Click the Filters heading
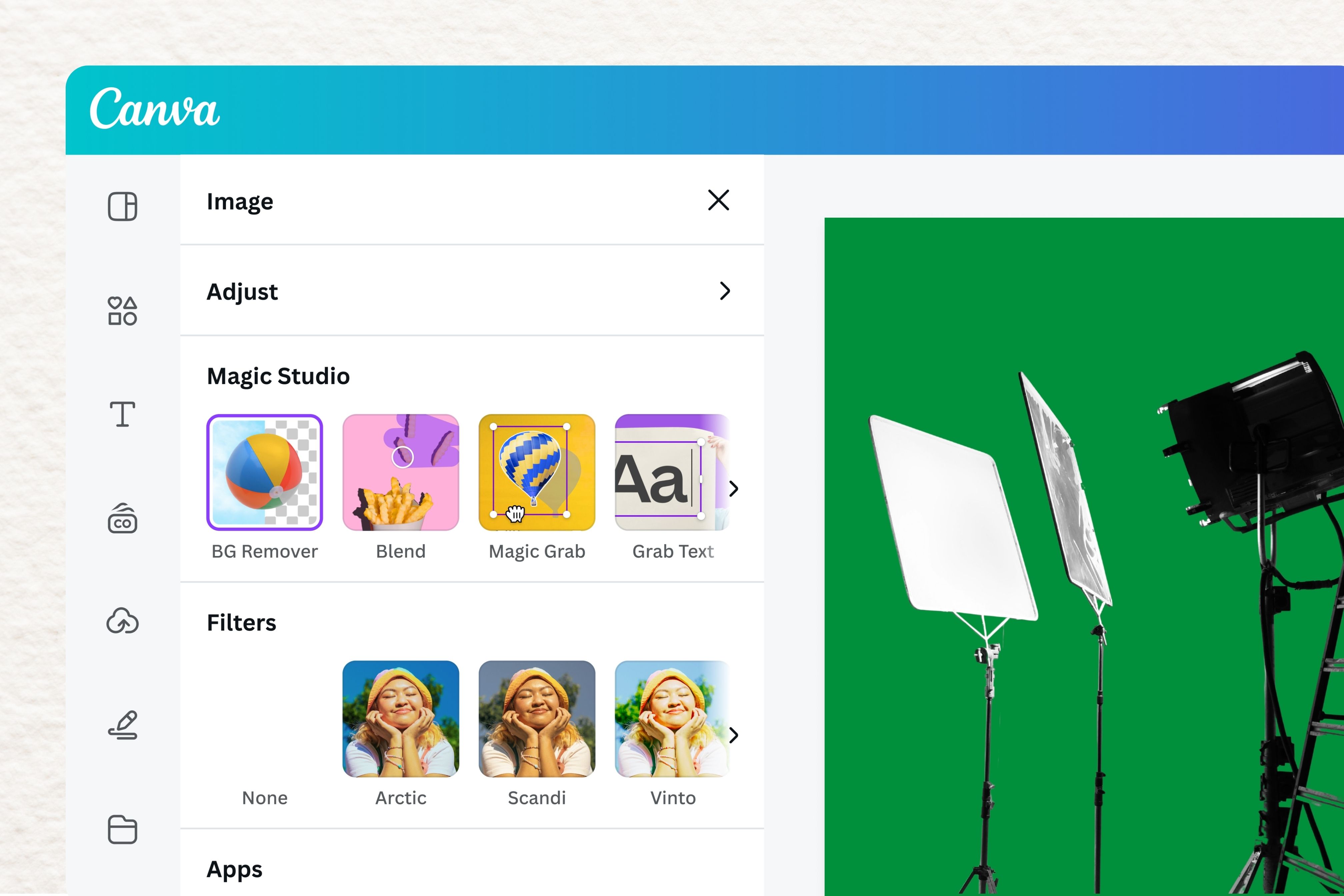 click(x=242, y=622)
